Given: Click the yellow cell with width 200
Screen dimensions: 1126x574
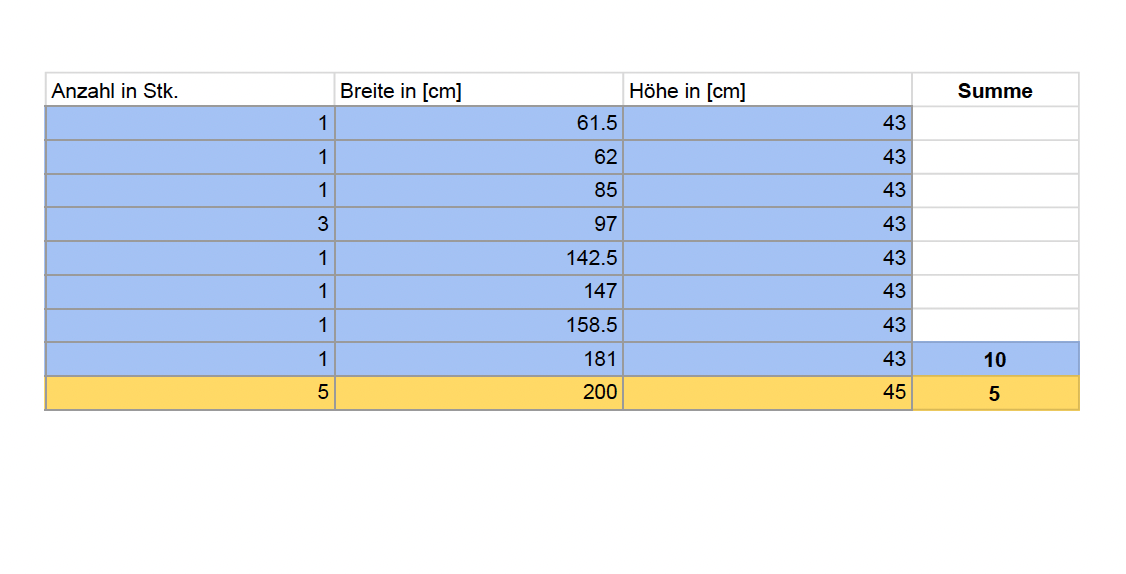Looking at the screenshot, I should click(x=478, y=393).
